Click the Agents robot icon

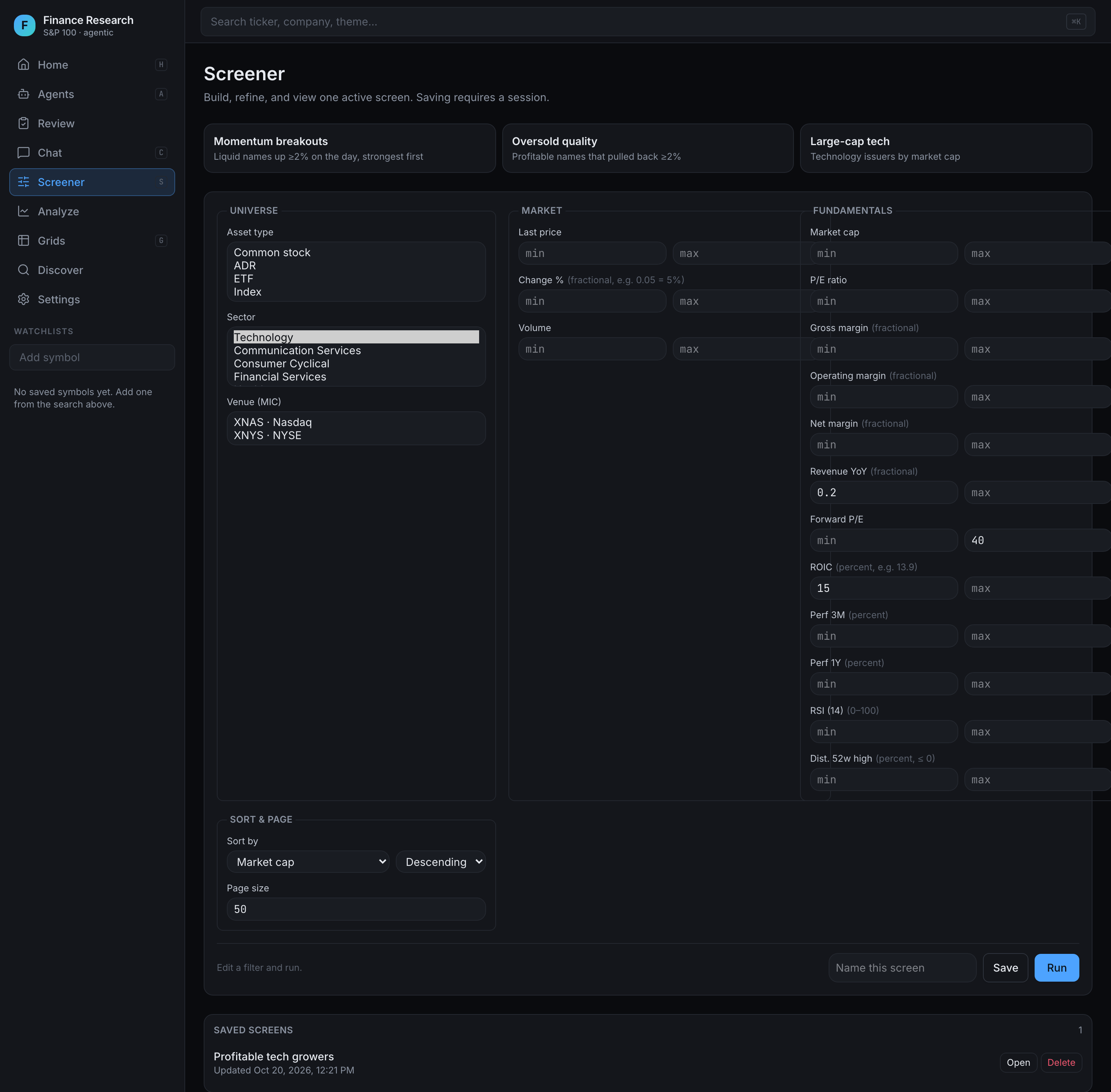[x=24, y=94]
